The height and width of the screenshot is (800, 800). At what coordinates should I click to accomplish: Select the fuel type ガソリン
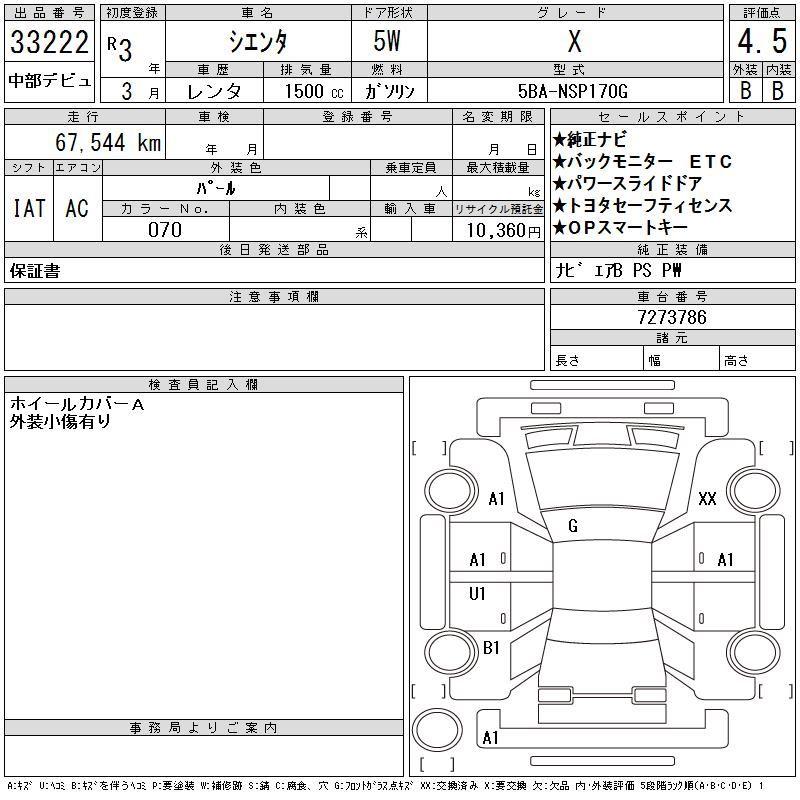(x=390, y=91)
